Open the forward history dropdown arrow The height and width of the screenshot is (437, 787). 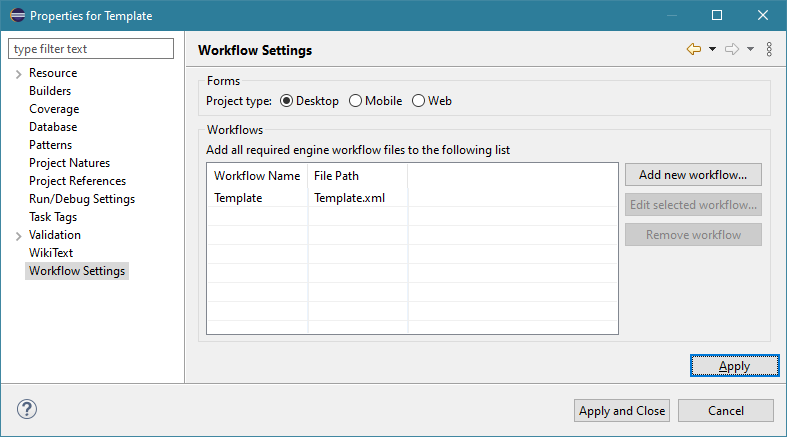coord(750,49)
